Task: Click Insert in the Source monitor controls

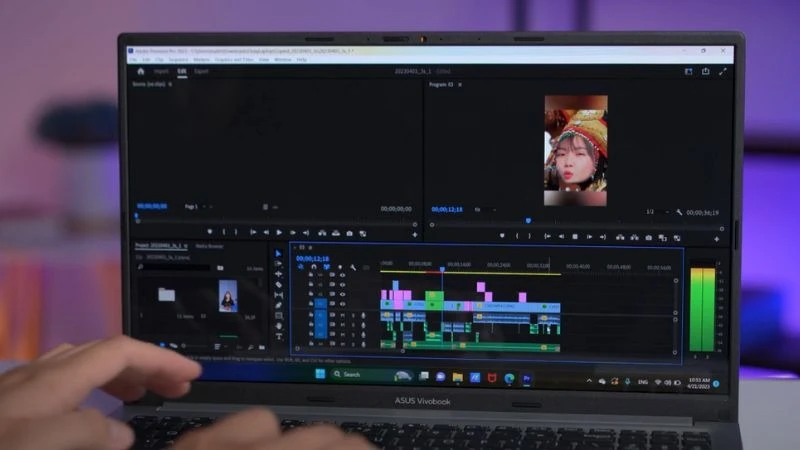Action: pos(322,233)
